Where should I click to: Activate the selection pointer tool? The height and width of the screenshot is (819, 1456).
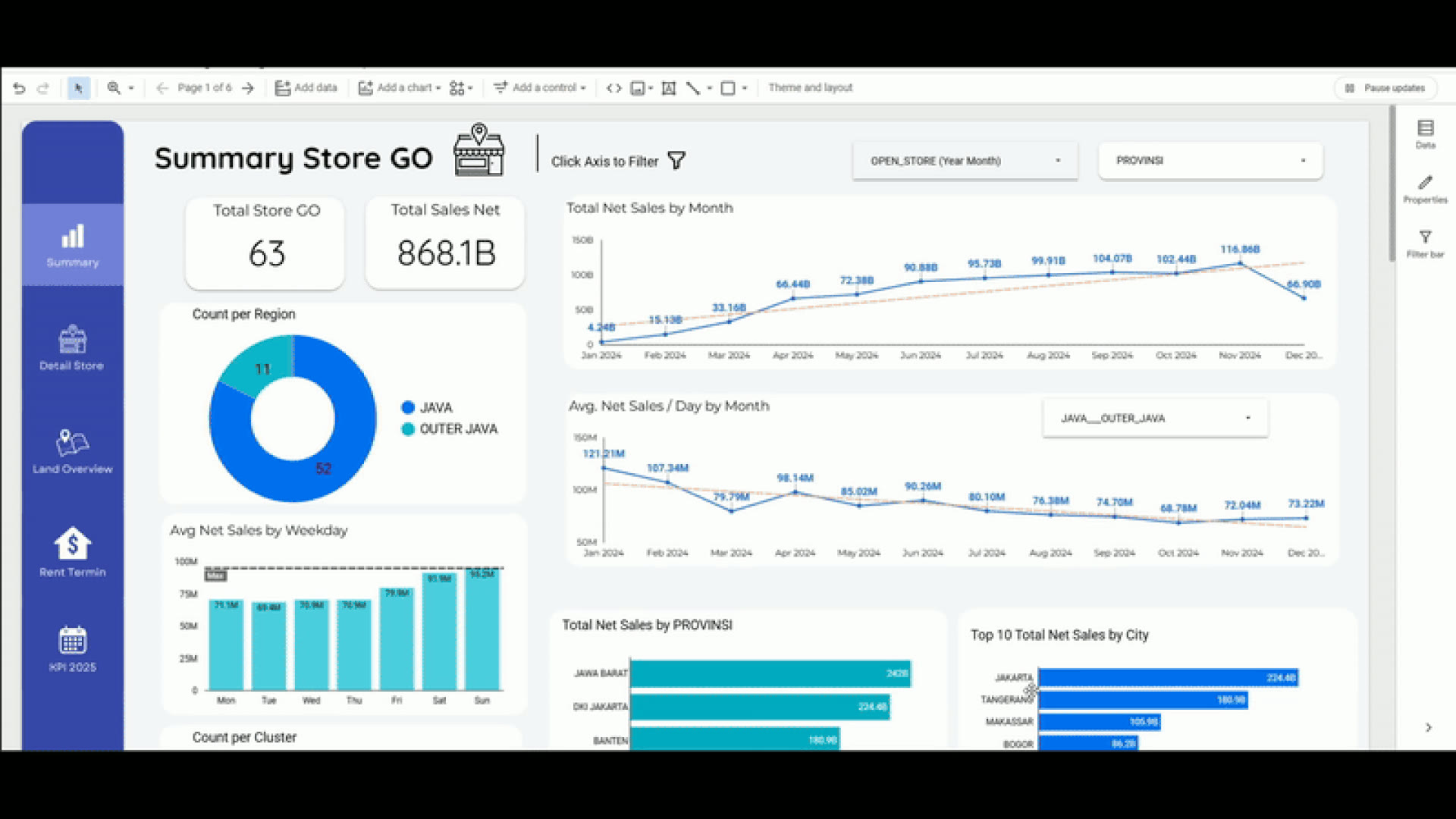click(78, 88)
